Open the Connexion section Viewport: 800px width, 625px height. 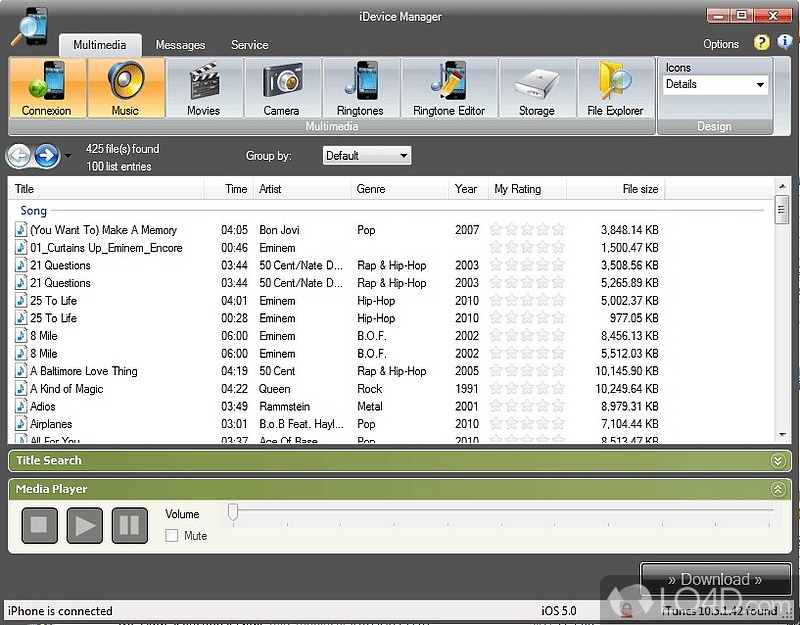[x=46, y=88]
